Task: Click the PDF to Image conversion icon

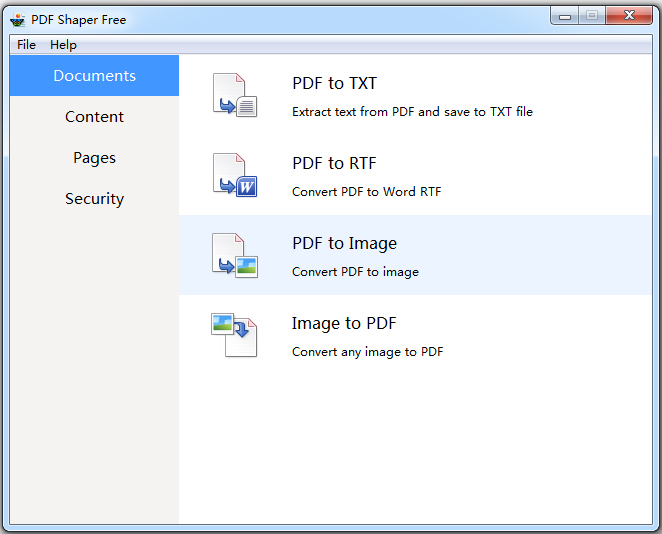Action: point(235,255)
